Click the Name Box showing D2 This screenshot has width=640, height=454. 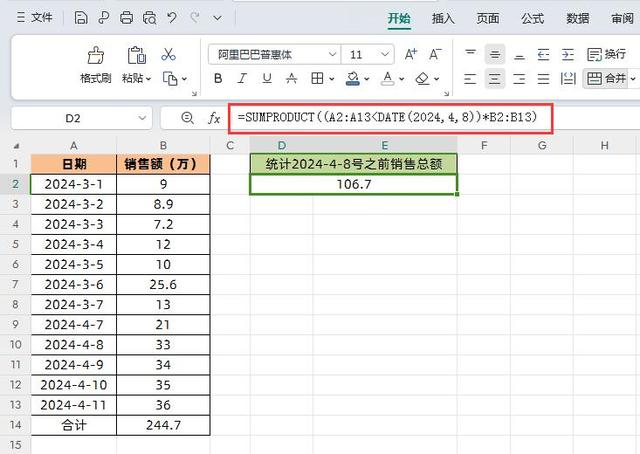73,118
